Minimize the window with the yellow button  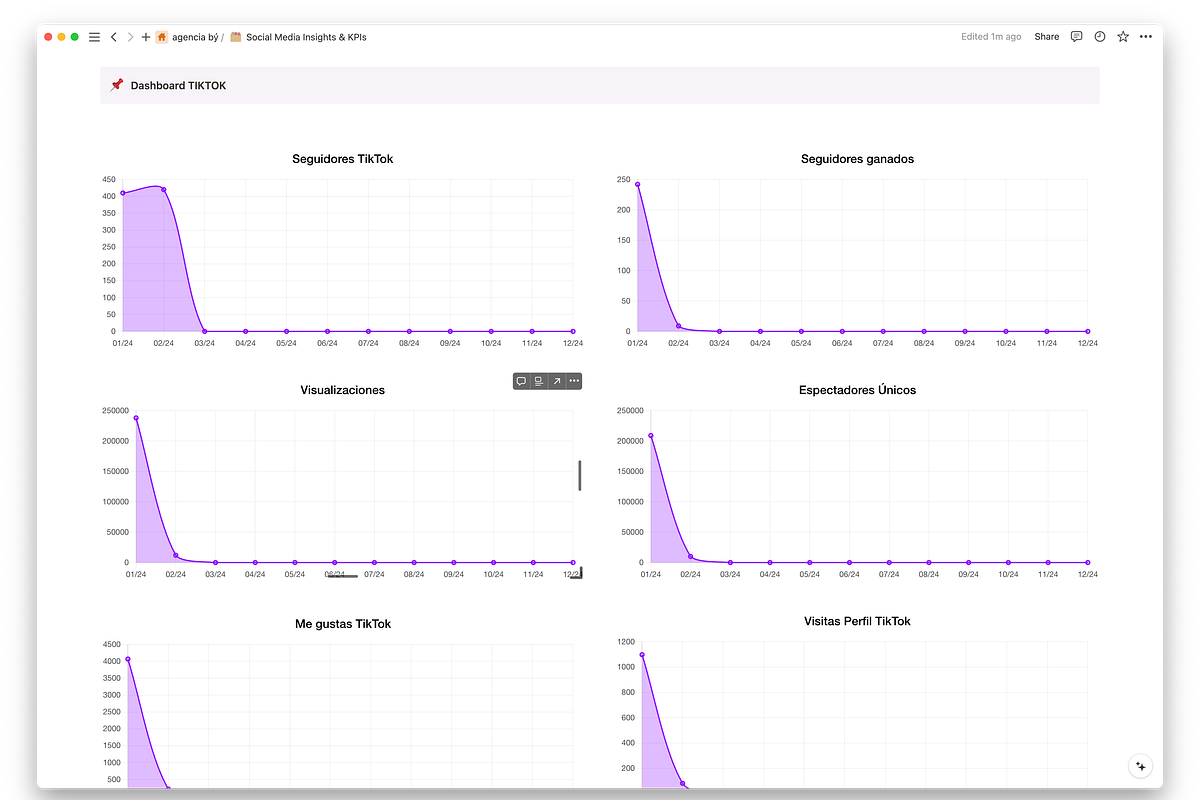point(61,37)
